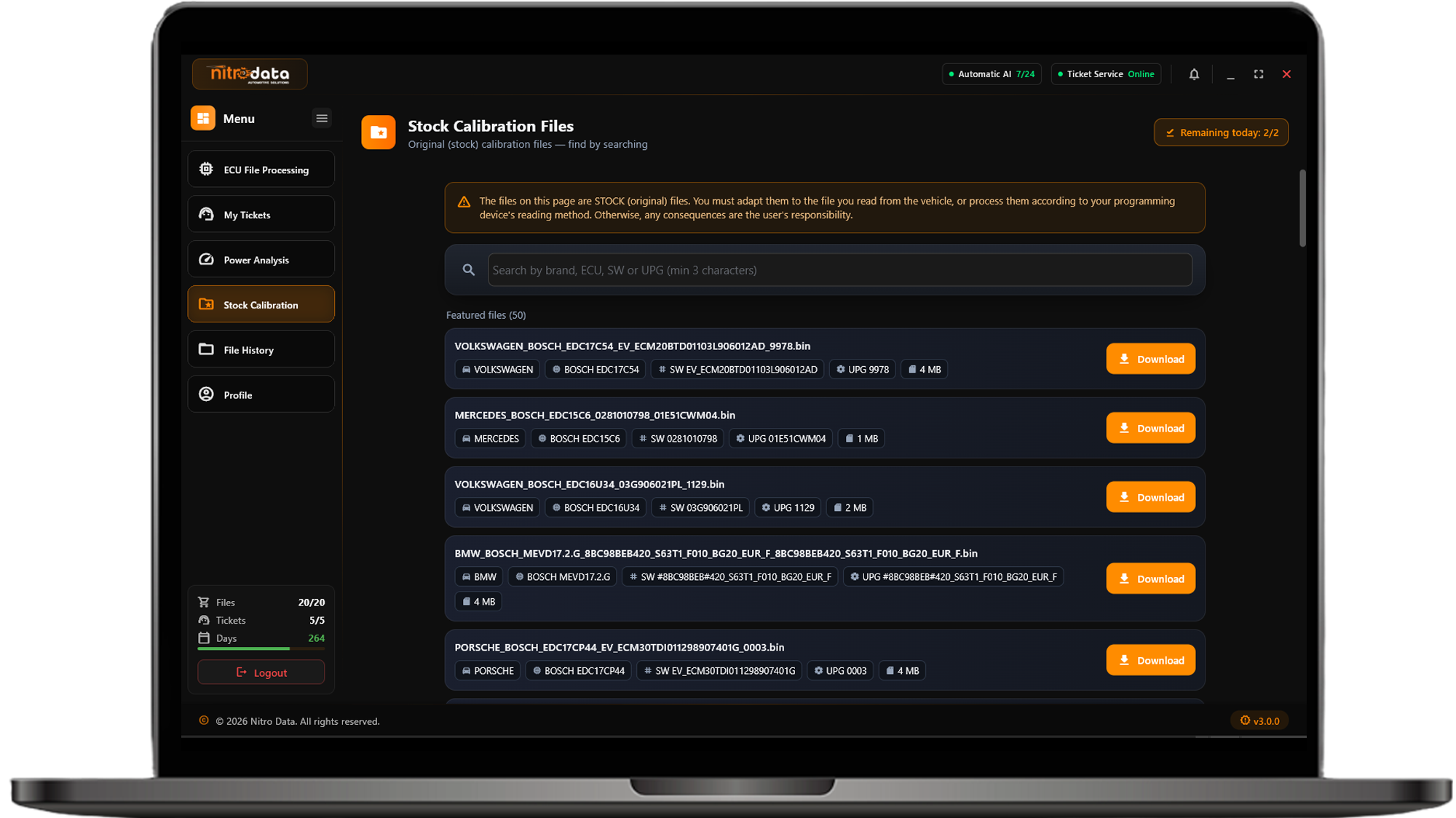Click the BMW brand tag
The image size is (1456, 818).
479,577
